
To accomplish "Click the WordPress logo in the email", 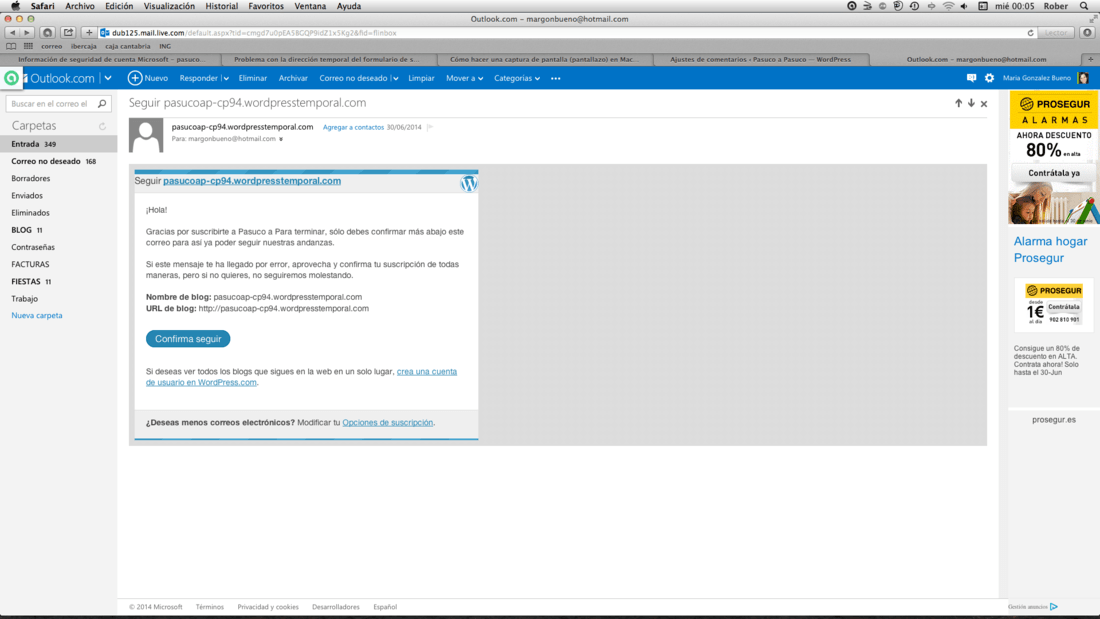I will tap(469, 183).
